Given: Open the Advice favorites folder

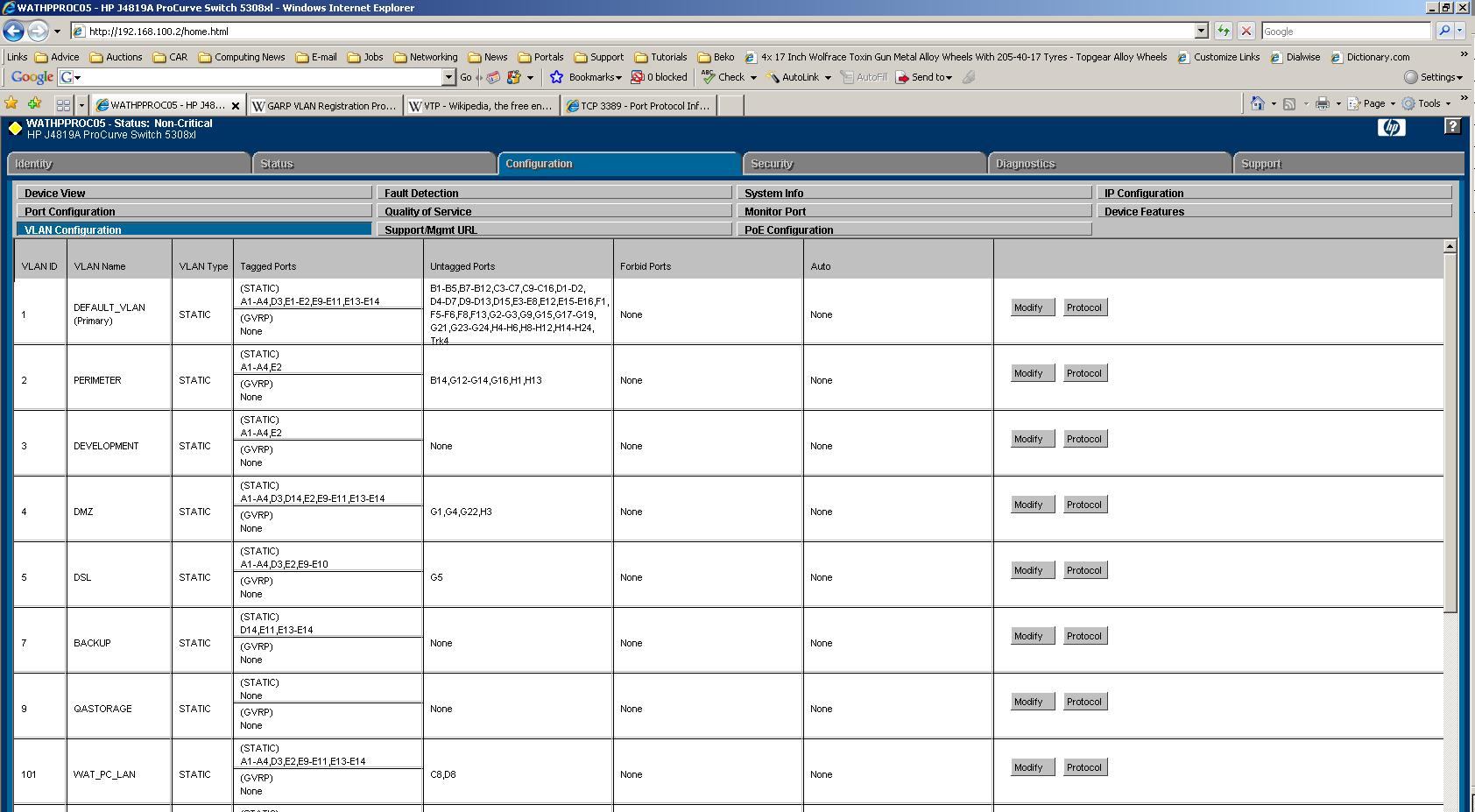Looking at the screenshot, I should point(57,57).
